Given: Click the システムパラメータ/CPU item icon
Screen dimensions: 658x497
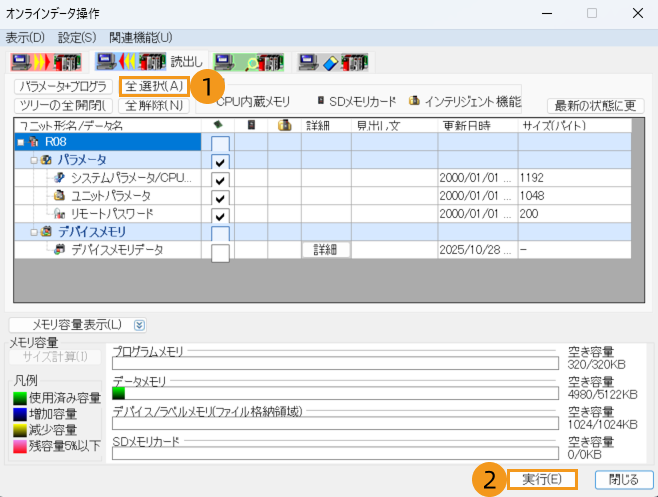Looking at the screenshot, I should pyautogui.click(x=59, y=178).
